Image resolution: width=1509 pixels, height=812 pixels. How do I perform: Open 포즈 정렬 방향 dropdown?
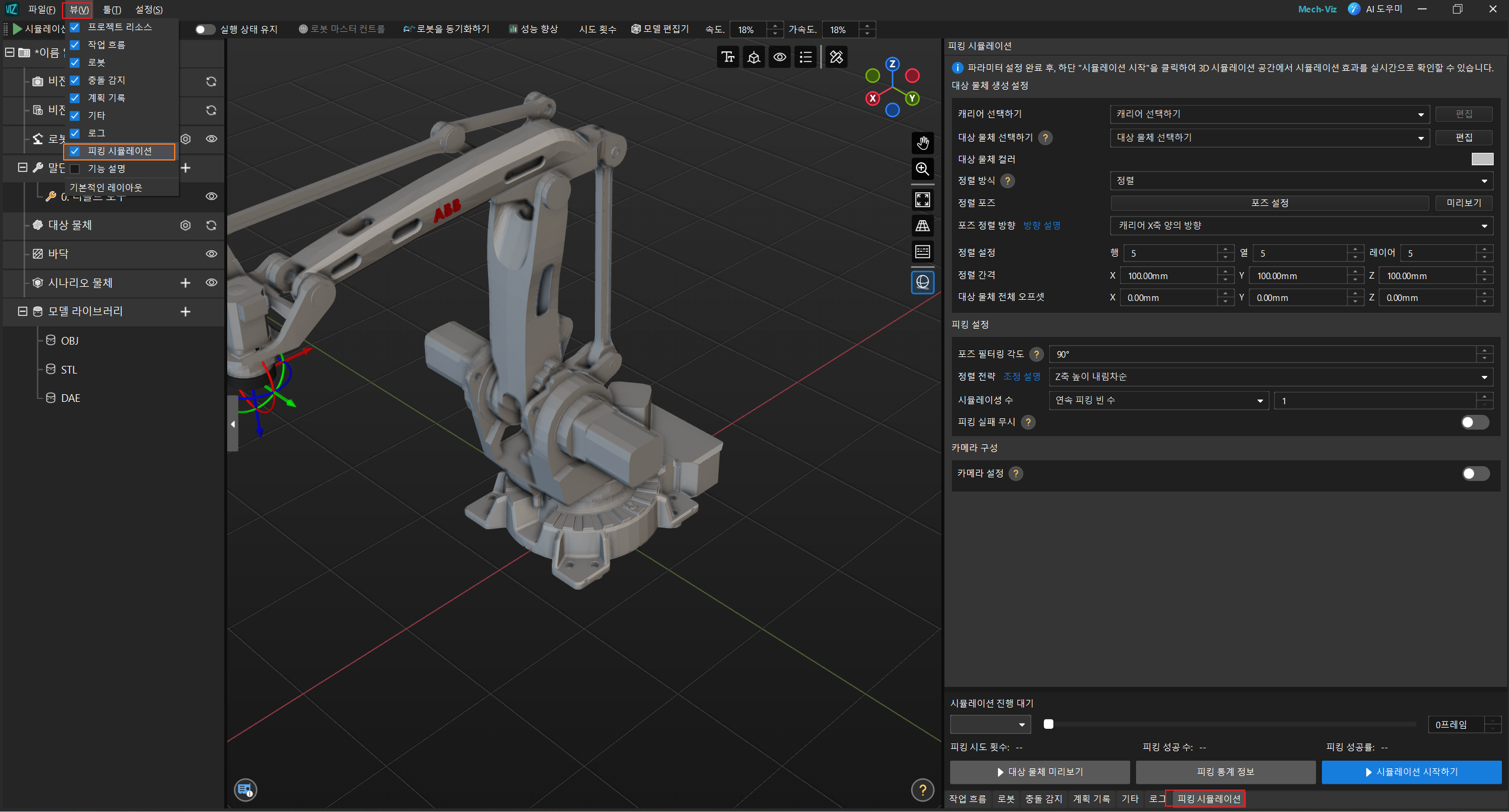[x=1301, y=225]
